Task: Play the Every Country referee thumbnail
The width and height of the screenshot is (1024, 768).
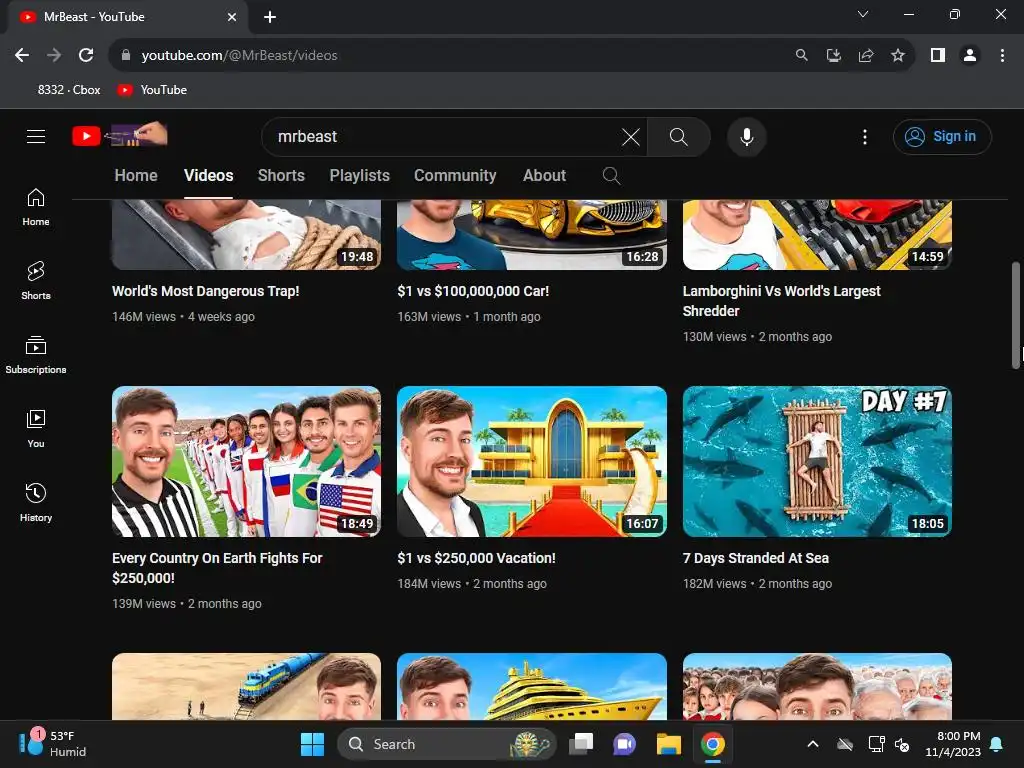Action: [x=246, y=461]
